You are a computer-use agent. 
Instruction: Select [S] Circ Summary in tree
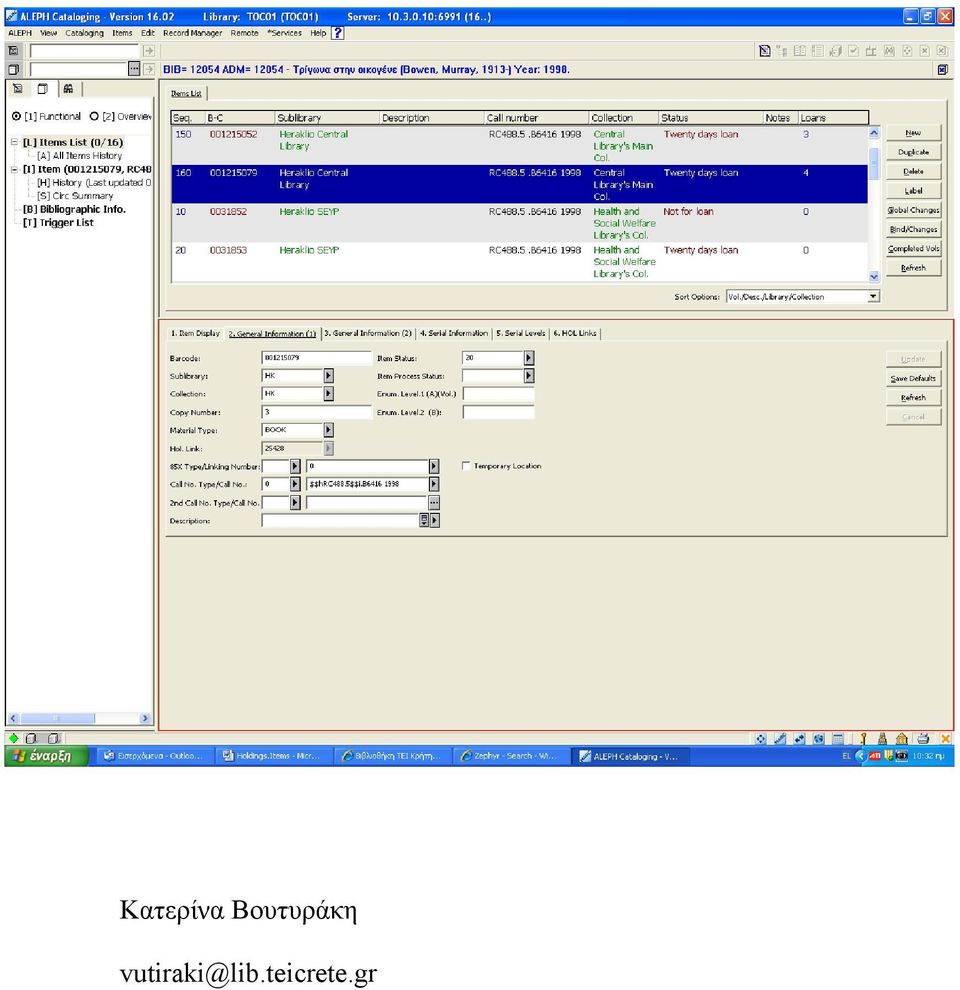click(x=75, y=196)
